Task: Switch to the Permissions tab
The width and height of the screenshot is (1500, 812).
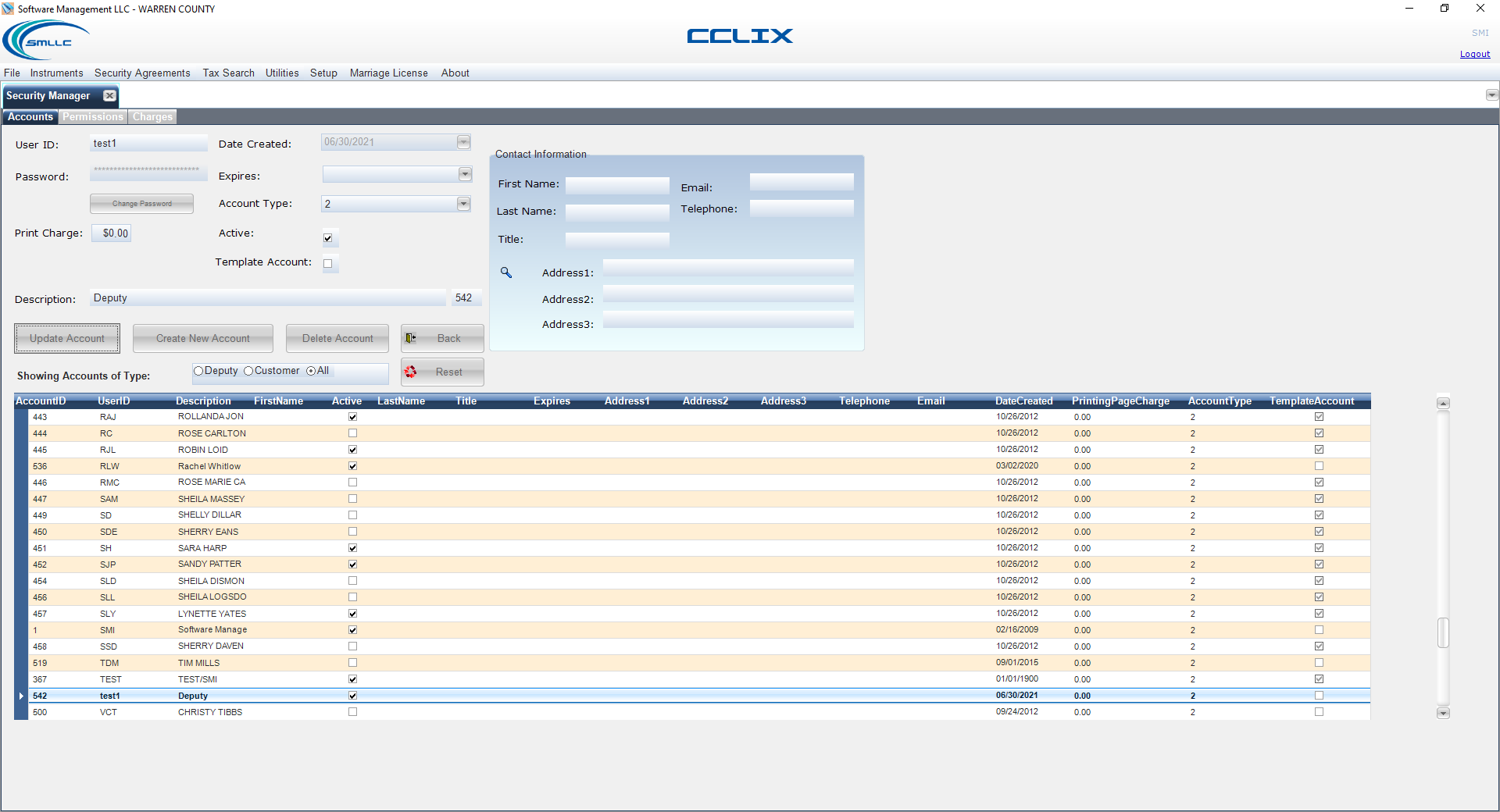Action: pos(93,116)
